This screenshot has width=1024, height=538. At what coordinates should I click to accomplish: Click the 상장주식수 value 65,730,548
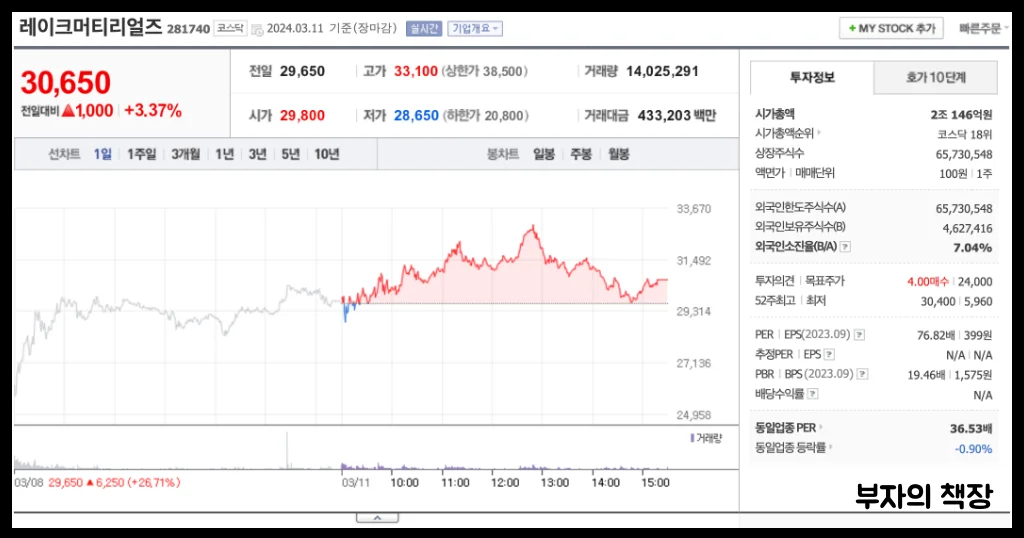(x=964, y=154)
